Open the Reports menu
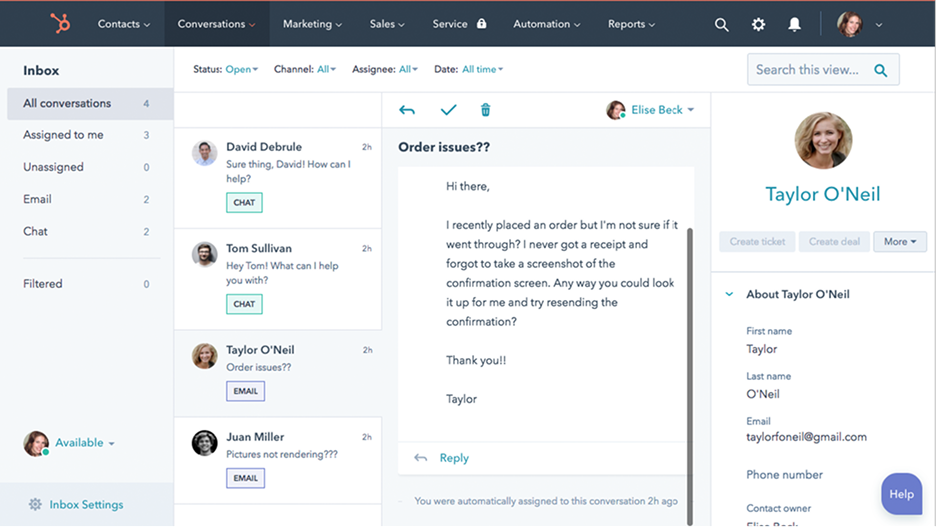 pyautogui.click(x=631, y=24)
